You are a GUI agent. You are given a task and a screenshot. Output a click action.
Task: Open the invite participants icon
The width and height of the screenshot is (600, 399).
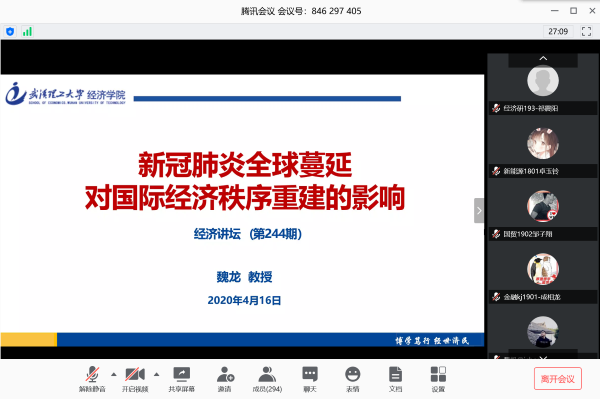click(x=225, y=379)
